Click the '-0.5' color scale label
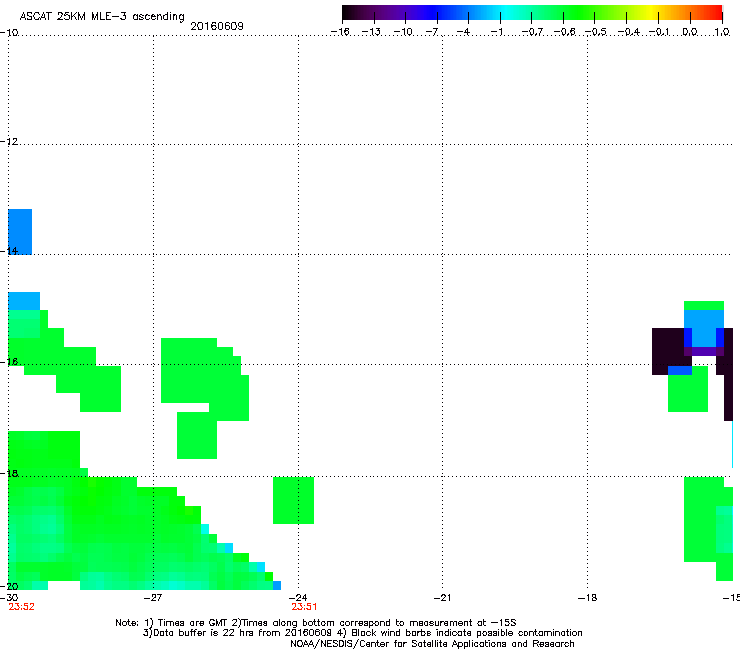 tap(596, 32)
